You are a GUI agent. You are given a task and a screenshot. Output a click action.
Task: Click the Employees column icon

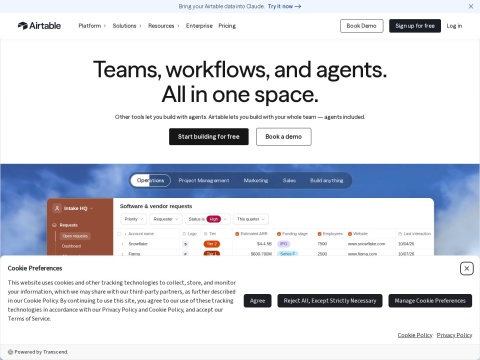[x=319, y=234]
